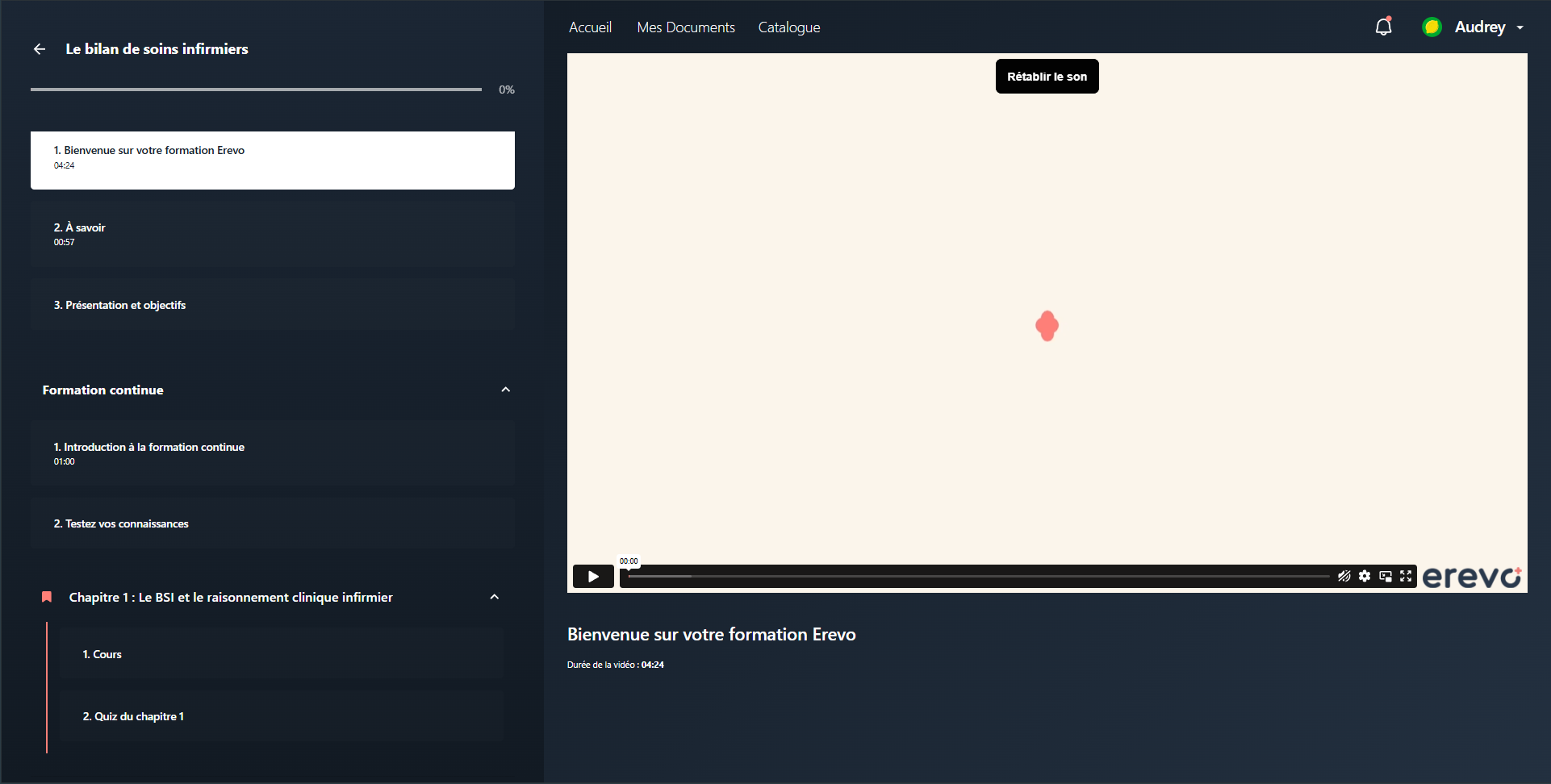Open lesson 2. À savoir
Viewport: 1551px width, 784px height.
click(x=273, y=234)
